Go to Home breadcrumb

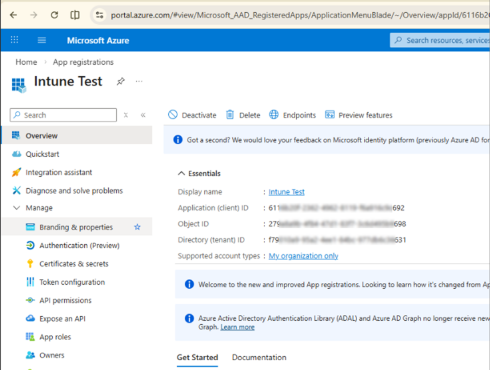coord(26,62)
